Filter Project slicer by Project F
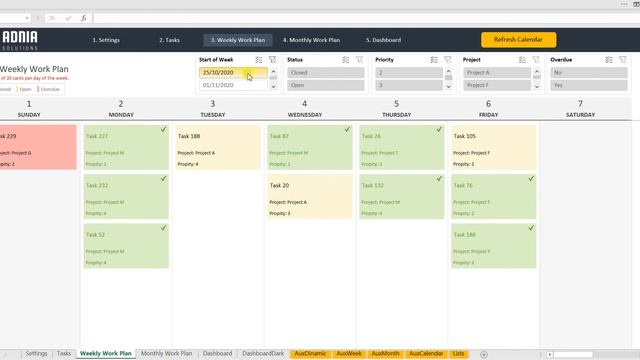This screenshot has width=640, height=360. (497, 85)
